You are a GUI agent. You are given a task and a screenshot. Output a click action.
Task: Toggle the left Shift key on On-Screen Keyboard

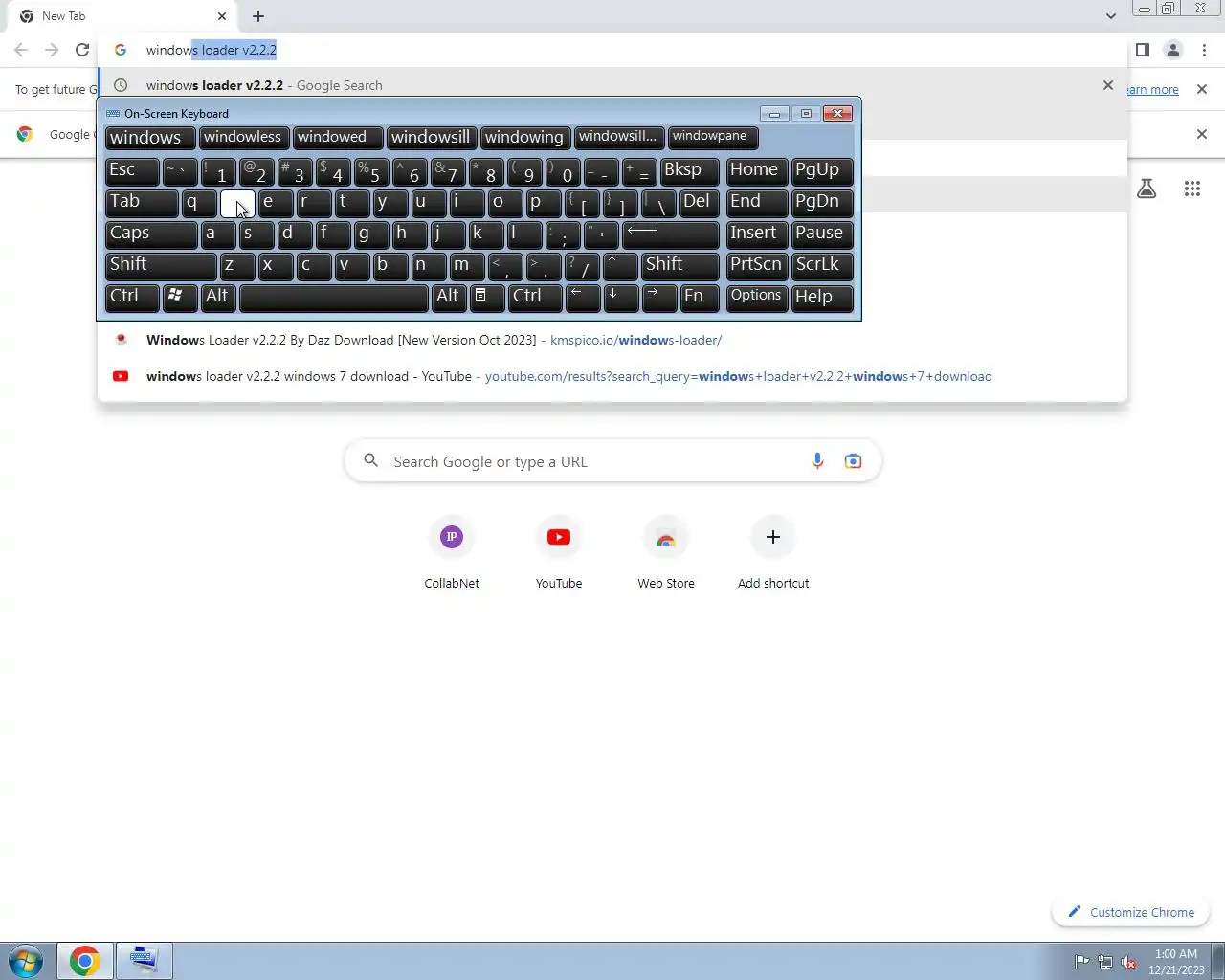(161, 266)
